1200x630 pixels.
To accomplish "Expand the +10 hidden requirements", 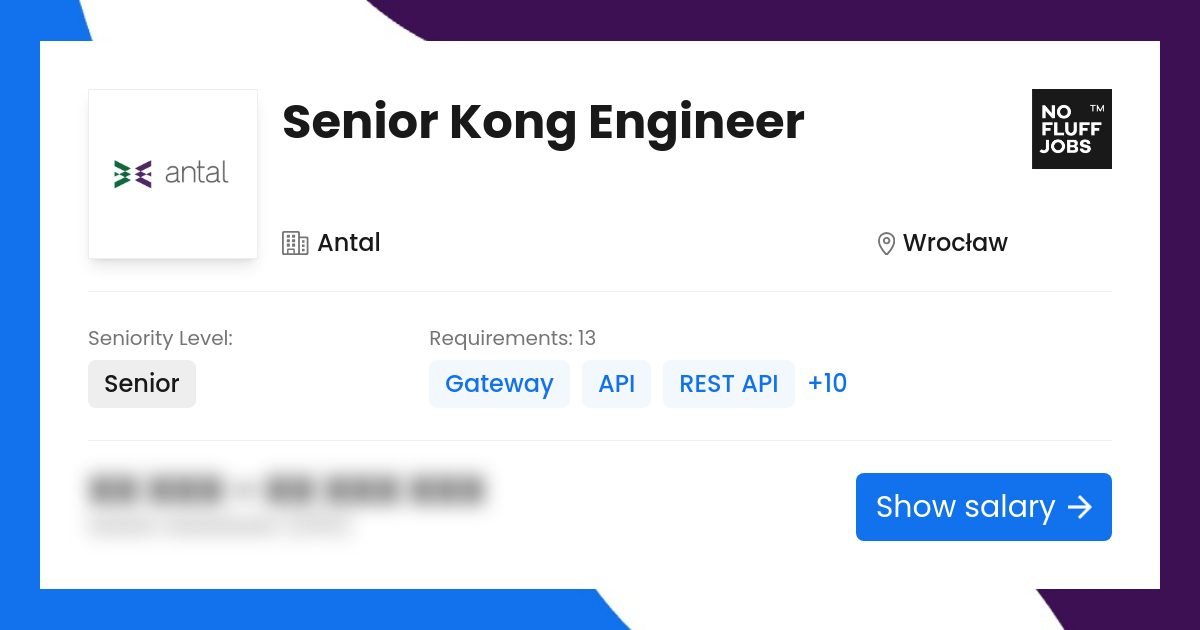I will [x=827, y=383].
